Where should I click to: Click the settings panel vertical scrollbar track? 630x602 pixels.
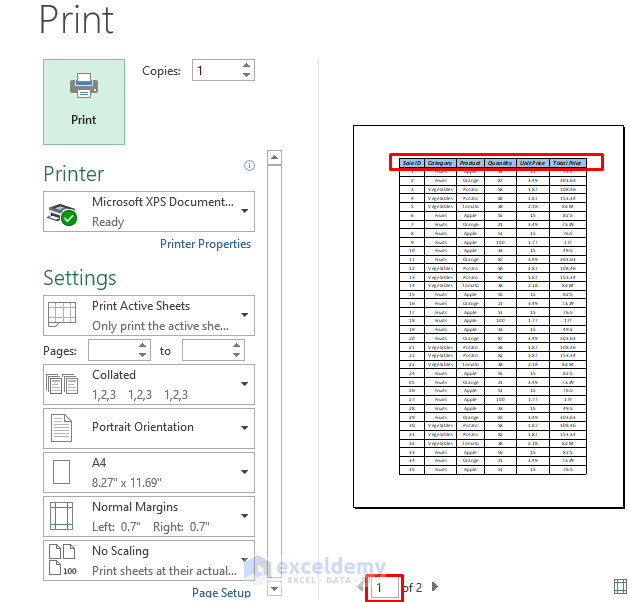click(274, 373)
